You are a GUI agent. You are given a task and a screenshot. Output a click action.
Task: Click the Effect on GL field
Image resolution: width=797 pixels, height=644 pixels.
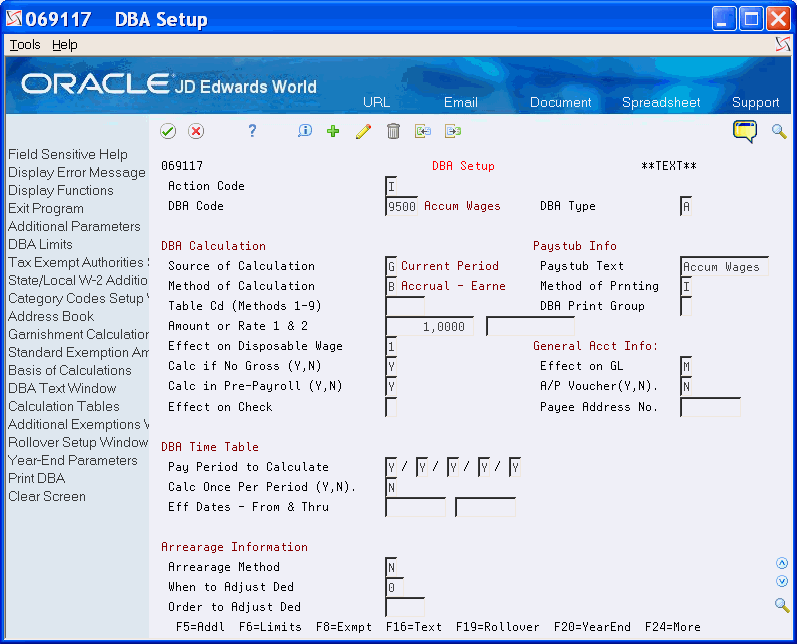(x=686, y=366)
